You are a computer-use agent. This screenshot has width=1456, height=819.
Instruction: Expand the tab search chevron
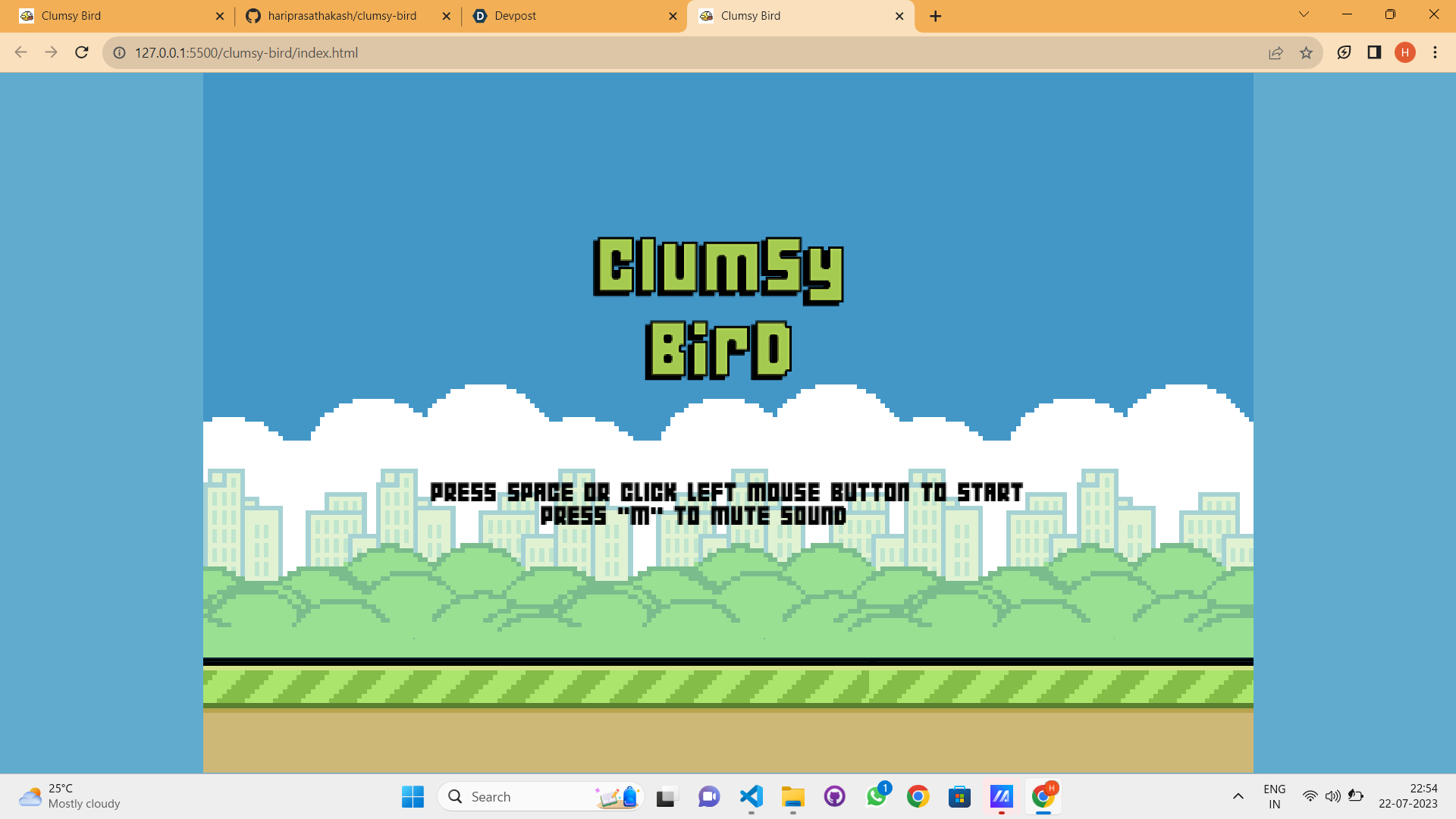point(1304,14)
